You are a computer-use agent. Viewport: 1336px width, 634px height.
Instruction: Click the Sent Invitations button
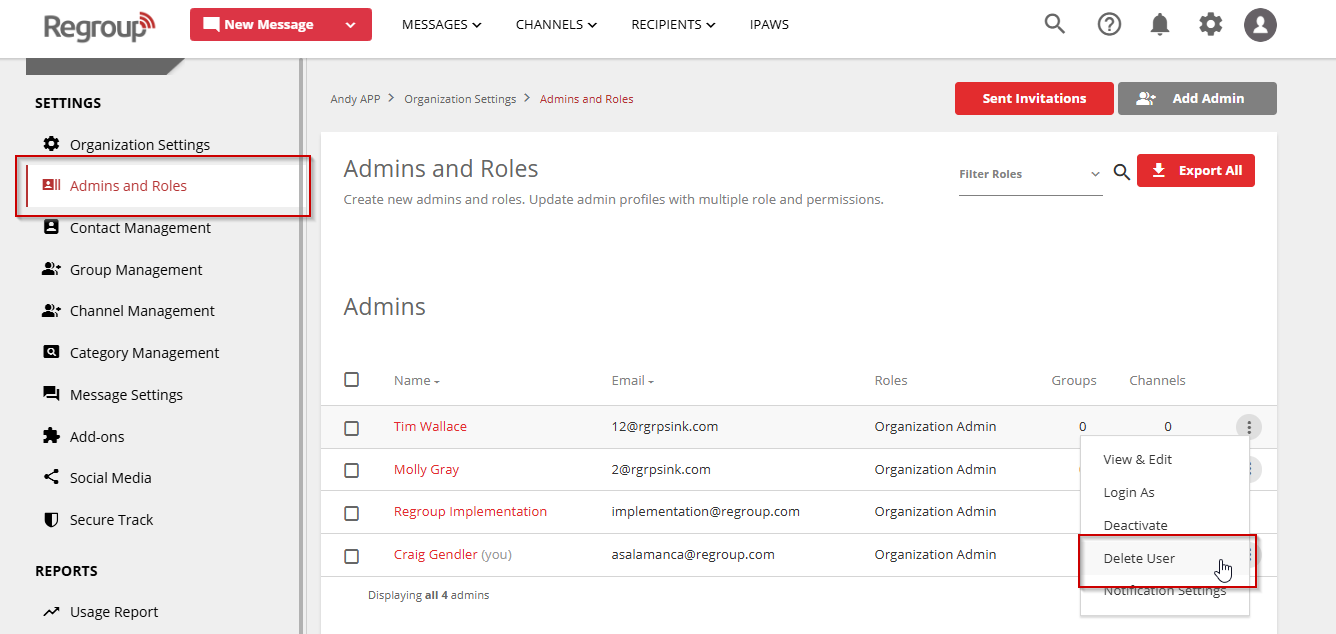tap(1034, 98)
